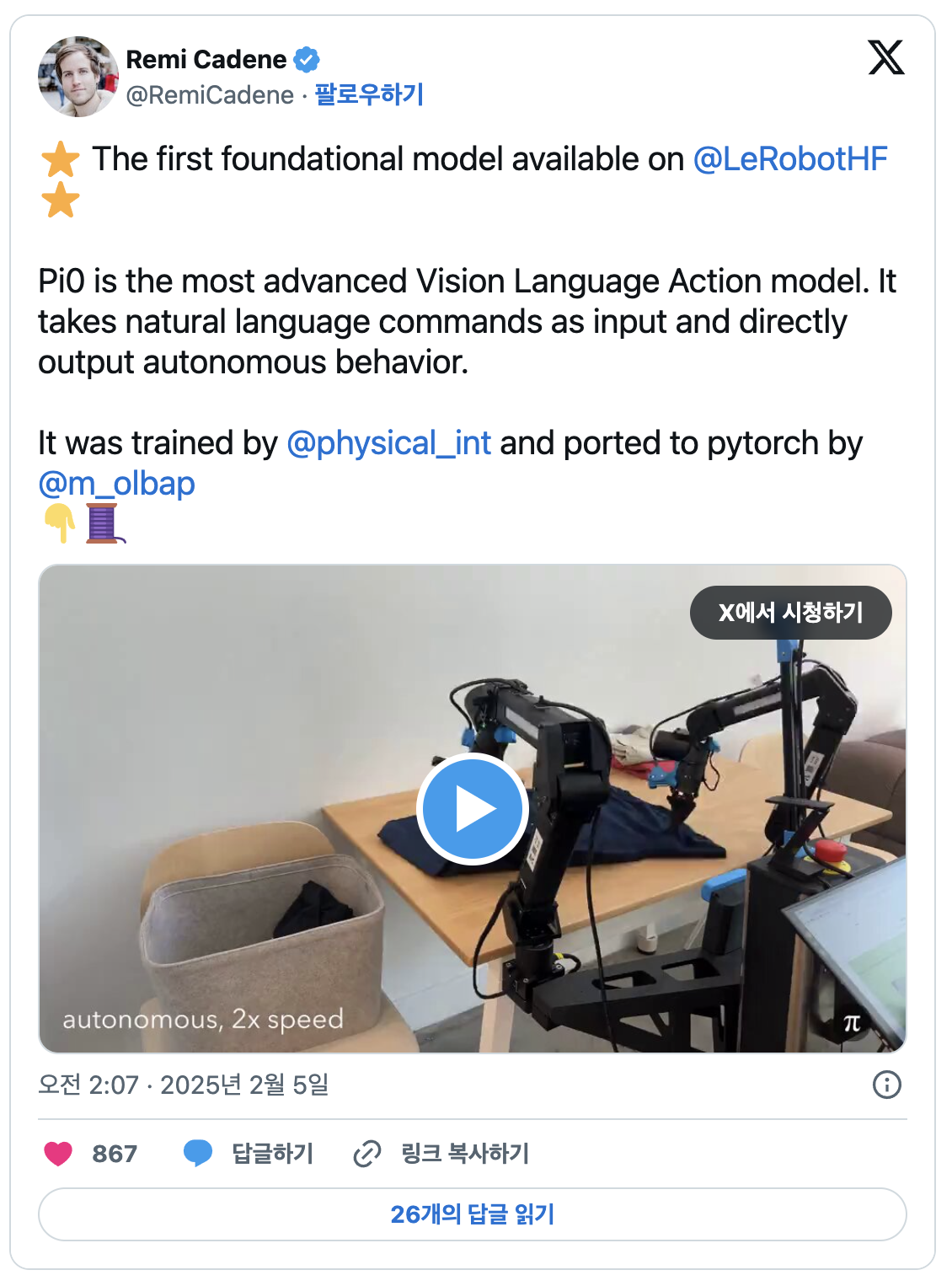Open the @m_olbap mention
Image resolution: width=952 pixels, height=1286 pixels.
click(x=116, y=483)
